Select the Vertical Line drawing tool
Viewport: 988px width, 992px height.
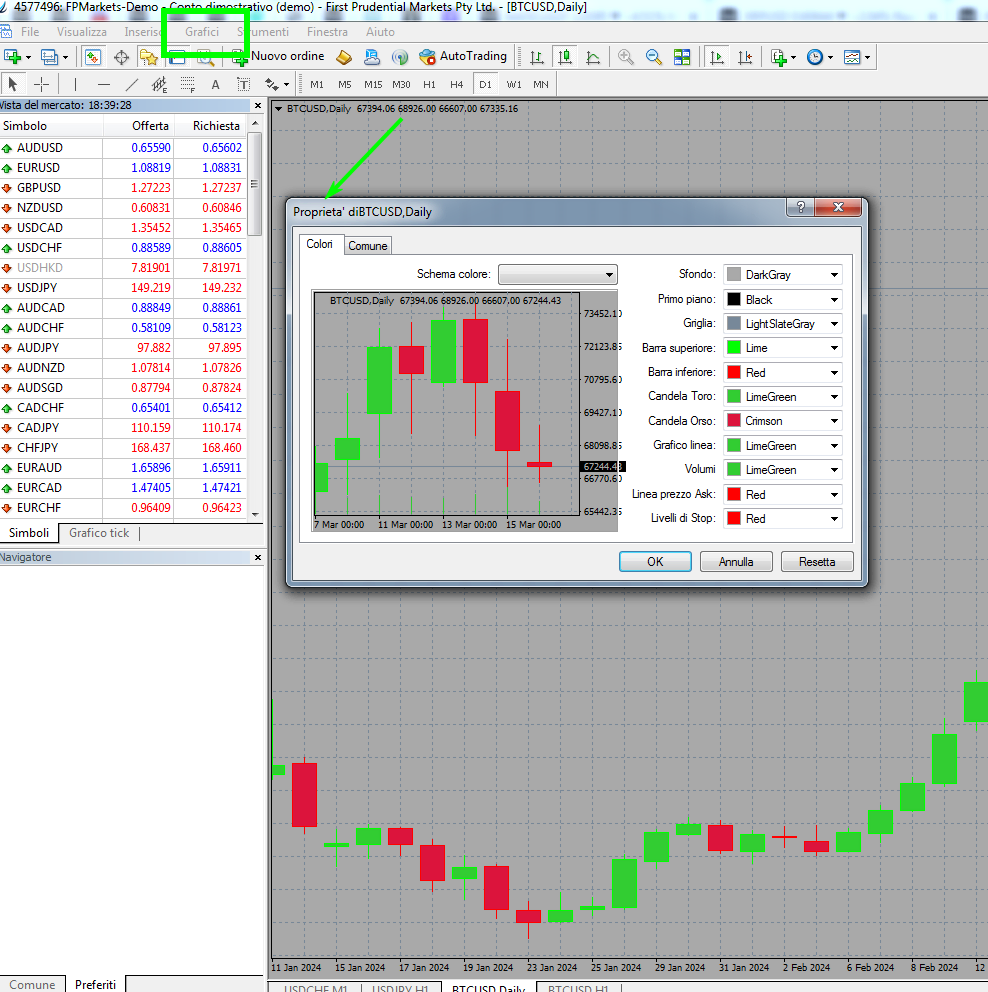(x=75, y=84)
